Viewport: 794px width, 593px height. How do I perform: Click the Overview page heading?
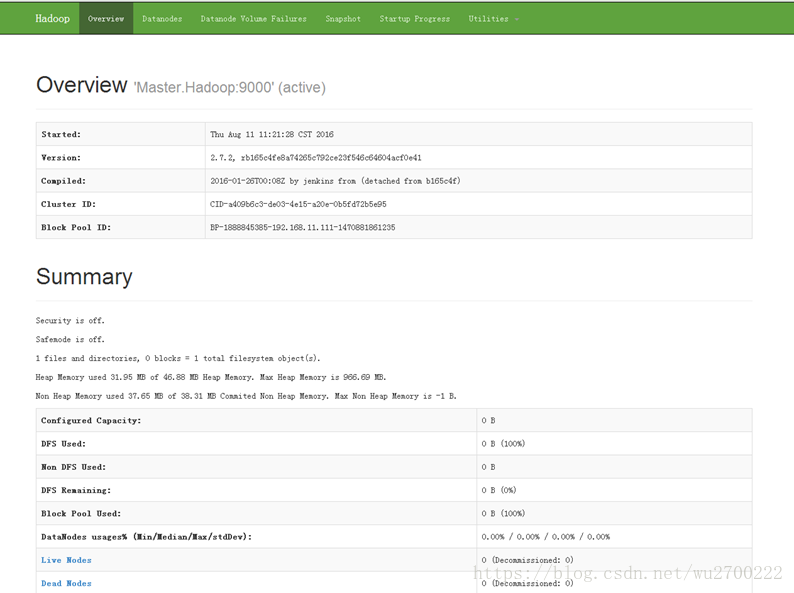coord(82,85)
